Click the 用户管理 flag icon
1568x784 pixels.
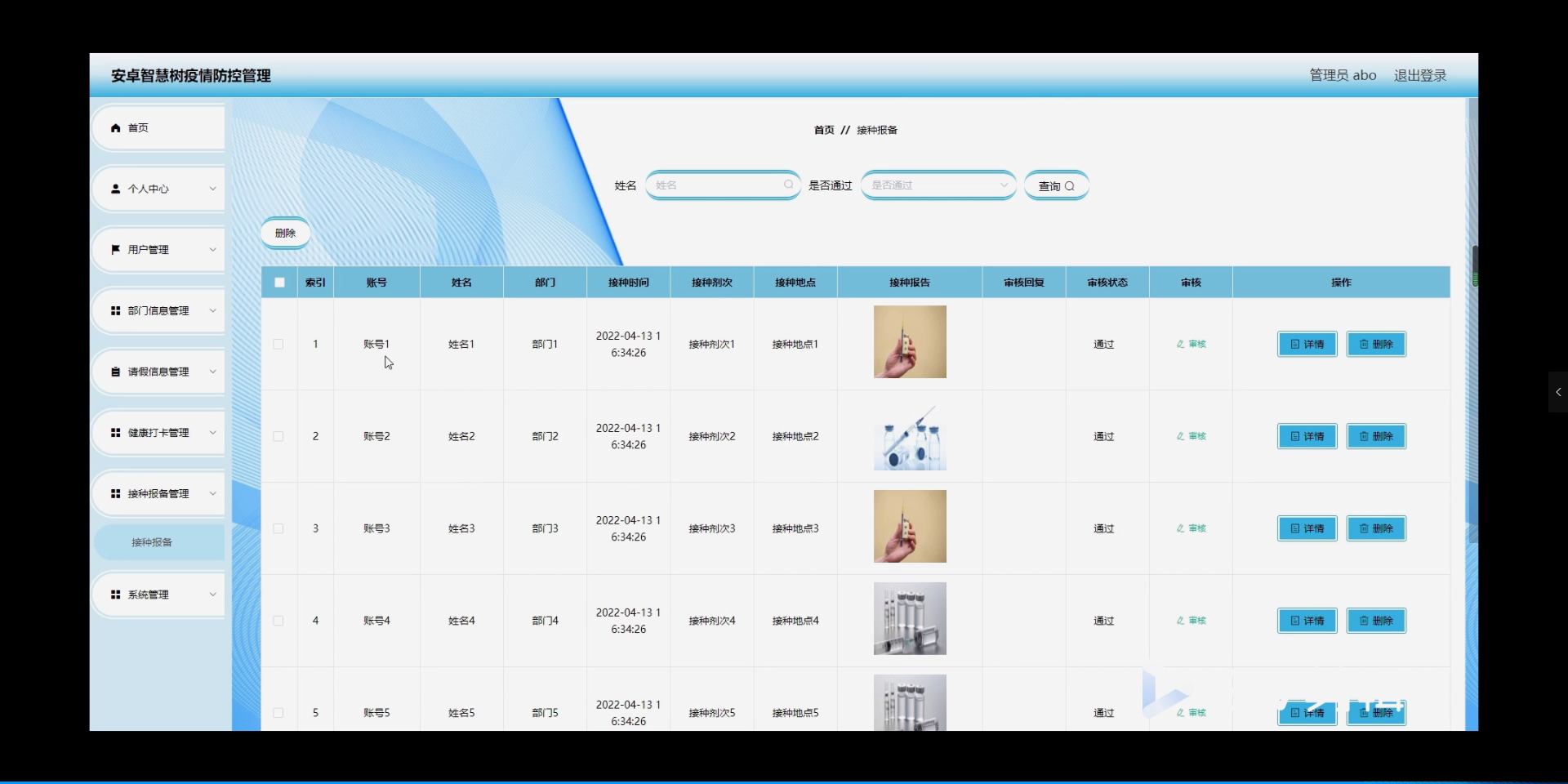[115, 249]
